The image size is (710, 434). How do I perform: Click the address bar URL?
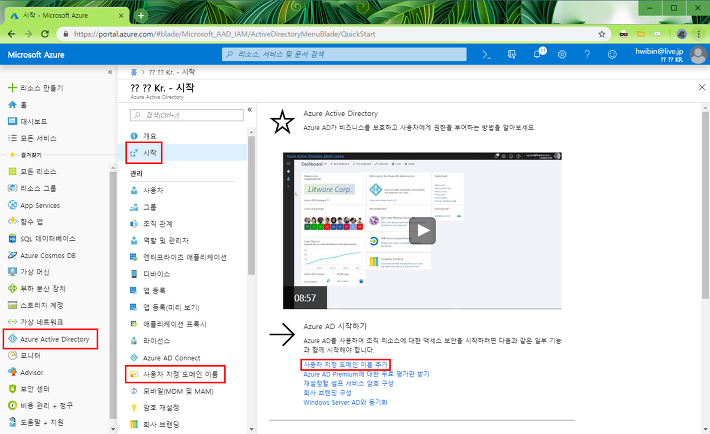[x=225, y=34]
